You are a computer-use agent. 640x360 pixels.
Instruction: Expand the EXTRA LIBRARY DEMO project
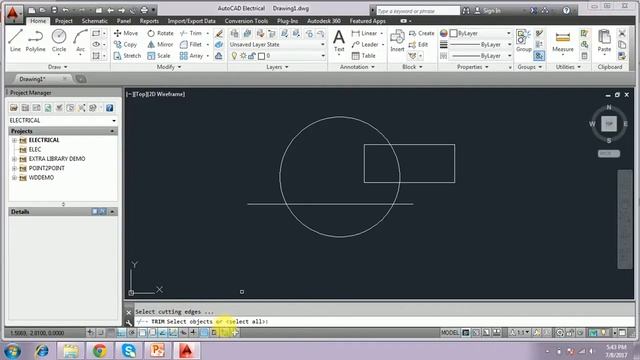(x=14, y=159)
